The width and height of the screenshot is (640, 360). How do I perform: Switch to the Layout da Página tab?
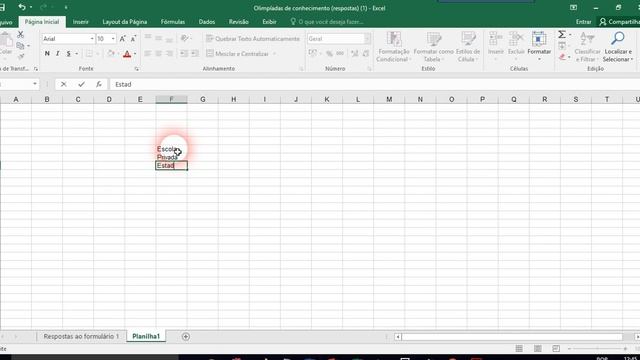[x=124, y=22]
